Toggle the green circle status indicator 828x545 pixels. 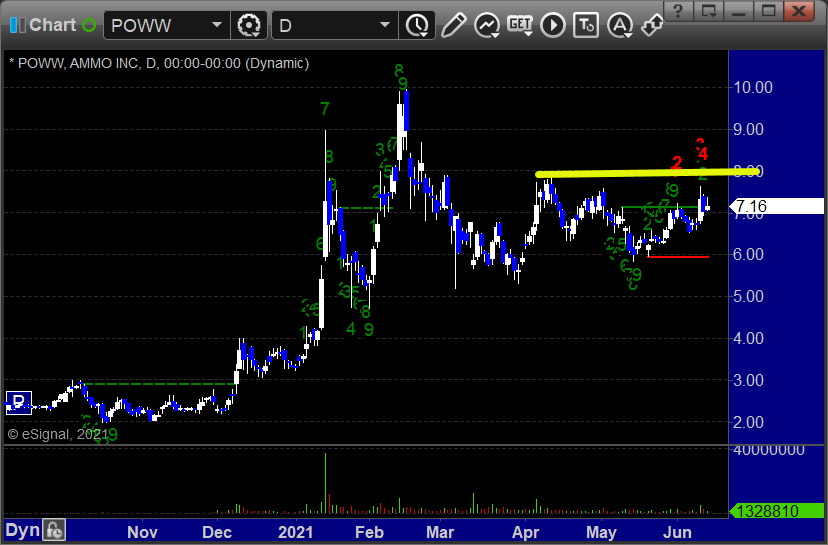pos(89,25)
